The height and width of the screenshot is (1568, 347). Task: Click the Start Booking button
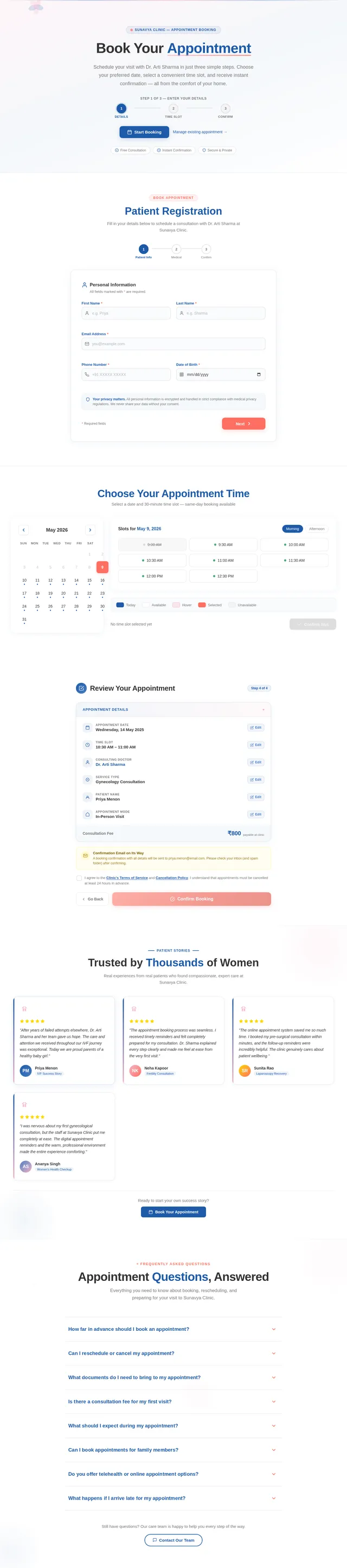pyautogui.click(x=144, y=132)
